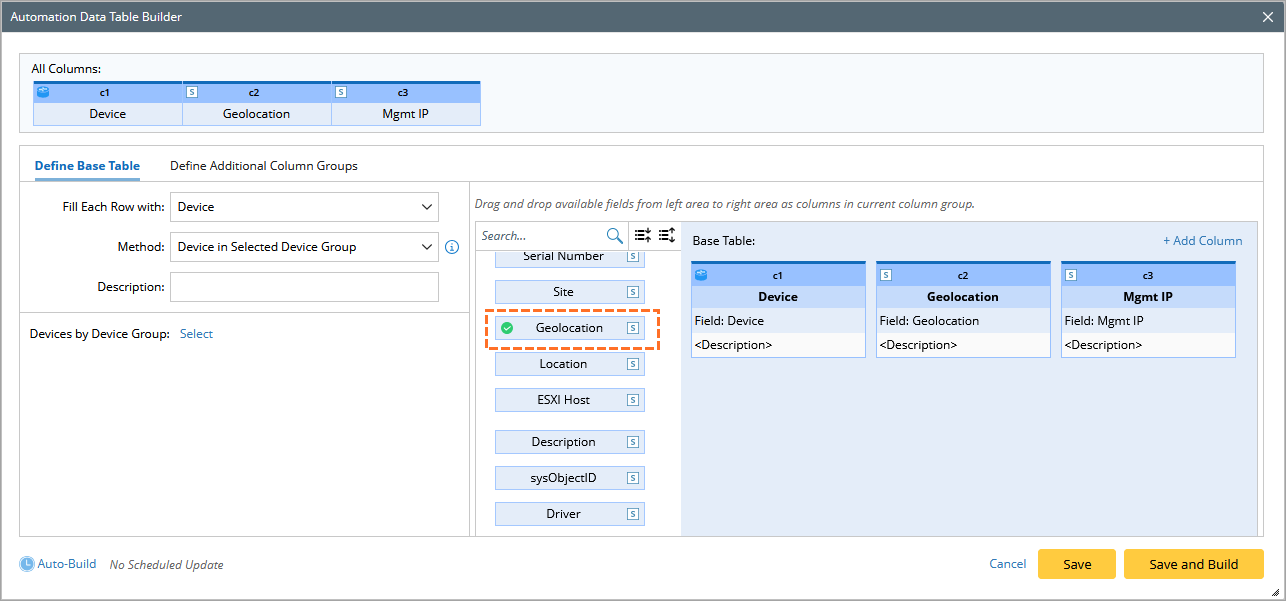
Task: Click the + Add Column link
Action: (1202, 241)
